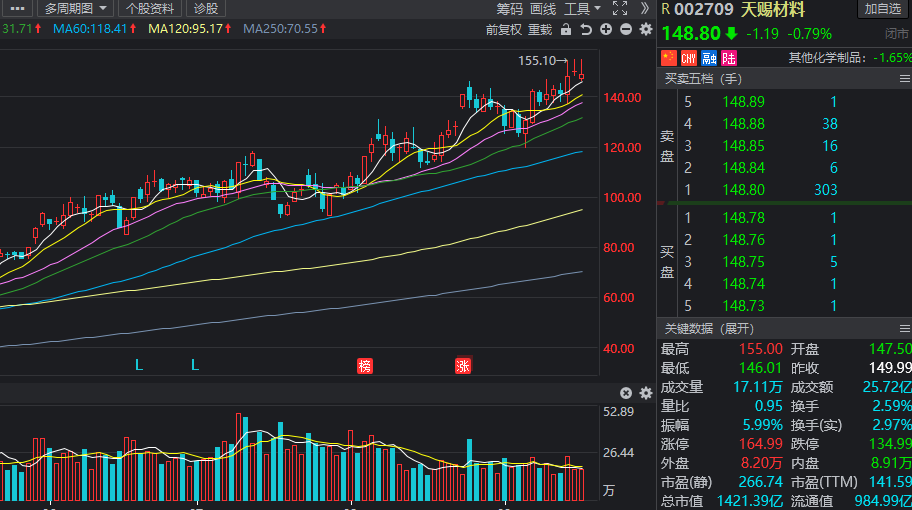
Task: Toggle 前复权 price adjustment
Action: point(504,29)
